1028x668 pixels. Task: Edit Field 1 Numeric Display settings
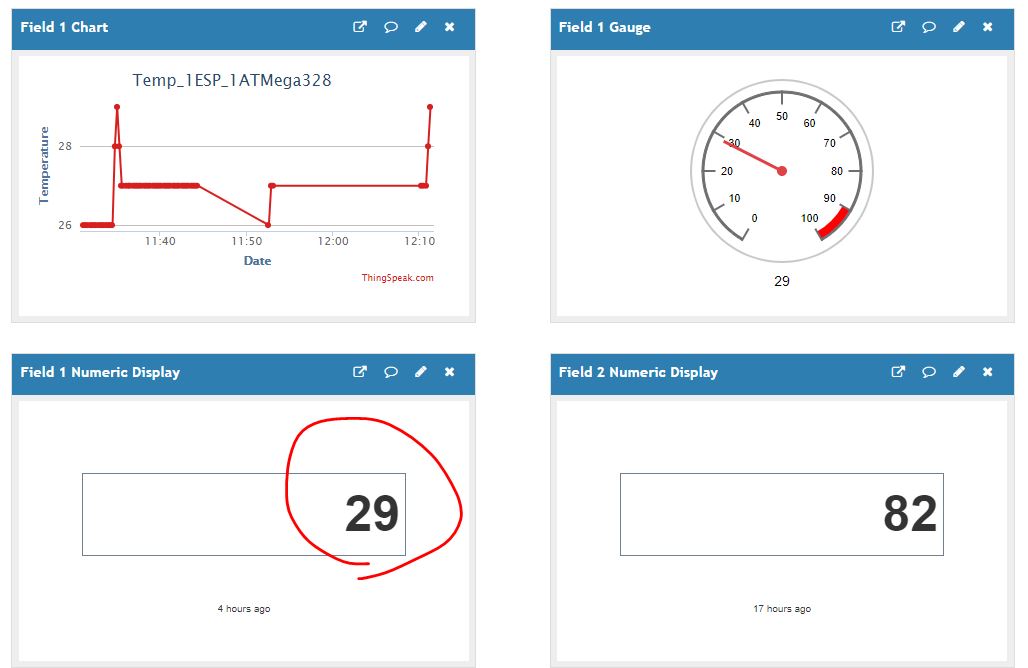click(421, 372)
